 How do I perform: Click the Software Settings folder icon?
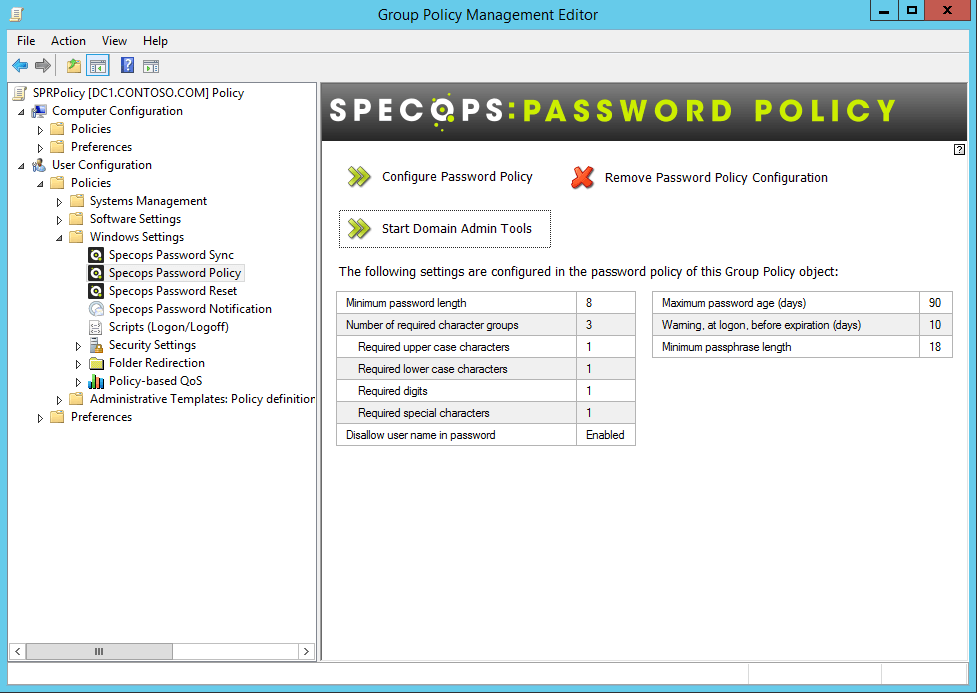point(77,219)
